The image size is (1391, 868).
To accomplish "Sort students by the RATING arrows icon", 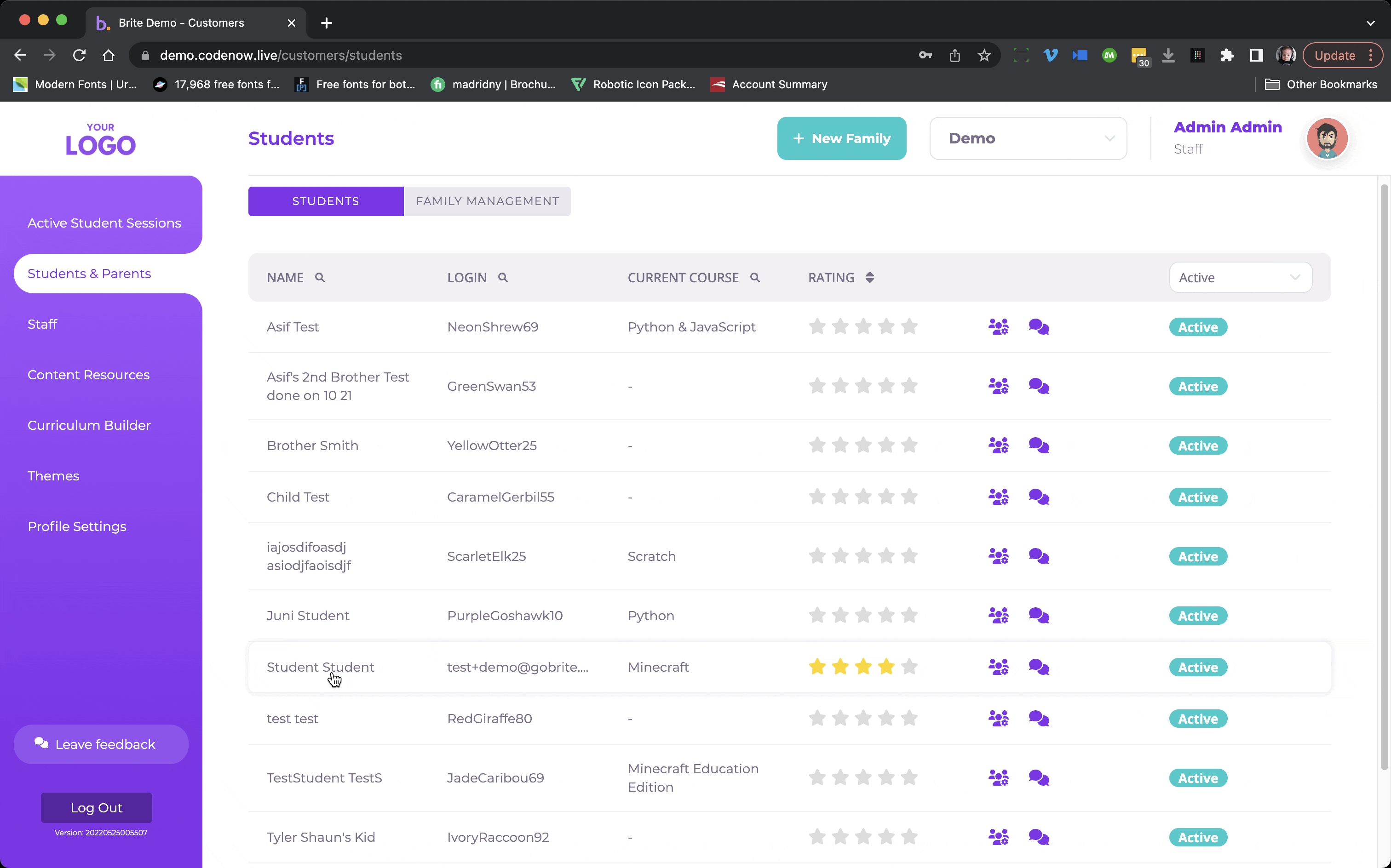I will [x=869, y=278].
